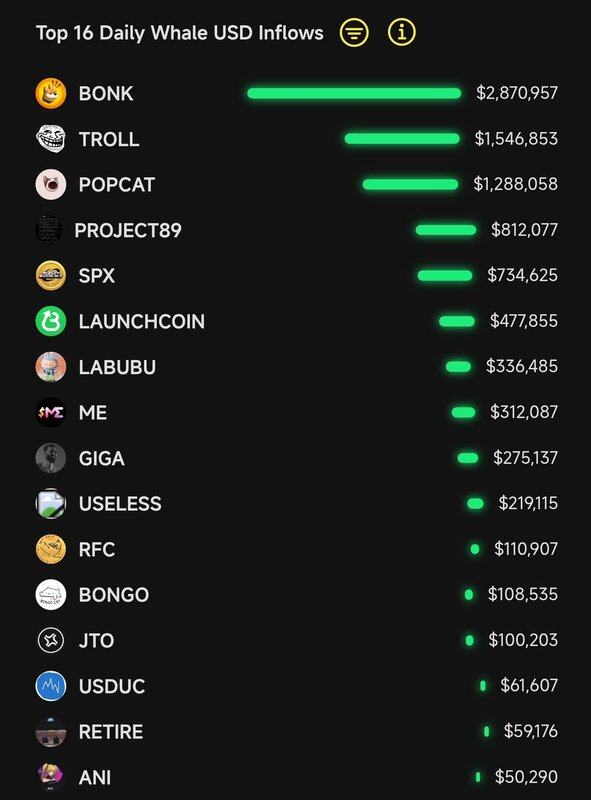This screenshot has width=591, height=800.
Task: Open the PROJECT89 token name
Action: 128,230
